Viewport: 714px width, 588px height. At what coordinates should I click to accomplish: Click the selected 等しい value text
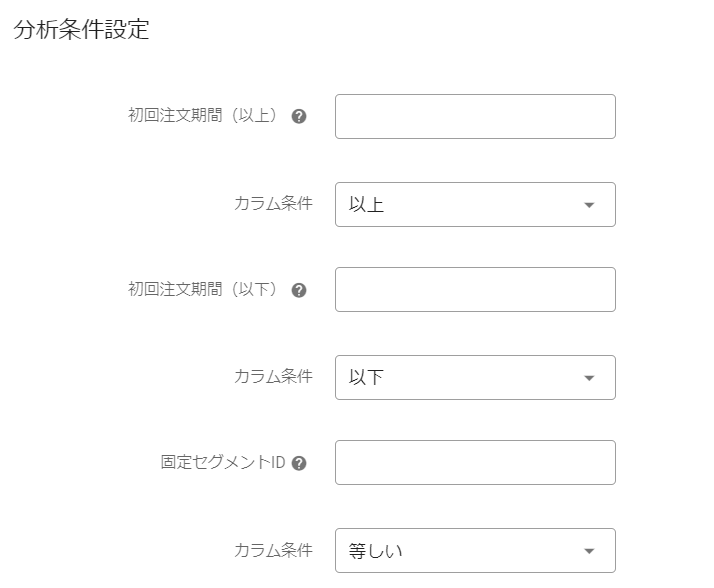pos(375,551)
